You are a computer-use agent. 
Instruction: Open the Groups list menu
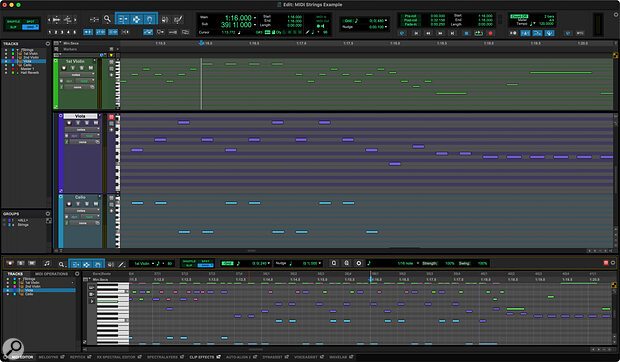[x=48, y=213]
